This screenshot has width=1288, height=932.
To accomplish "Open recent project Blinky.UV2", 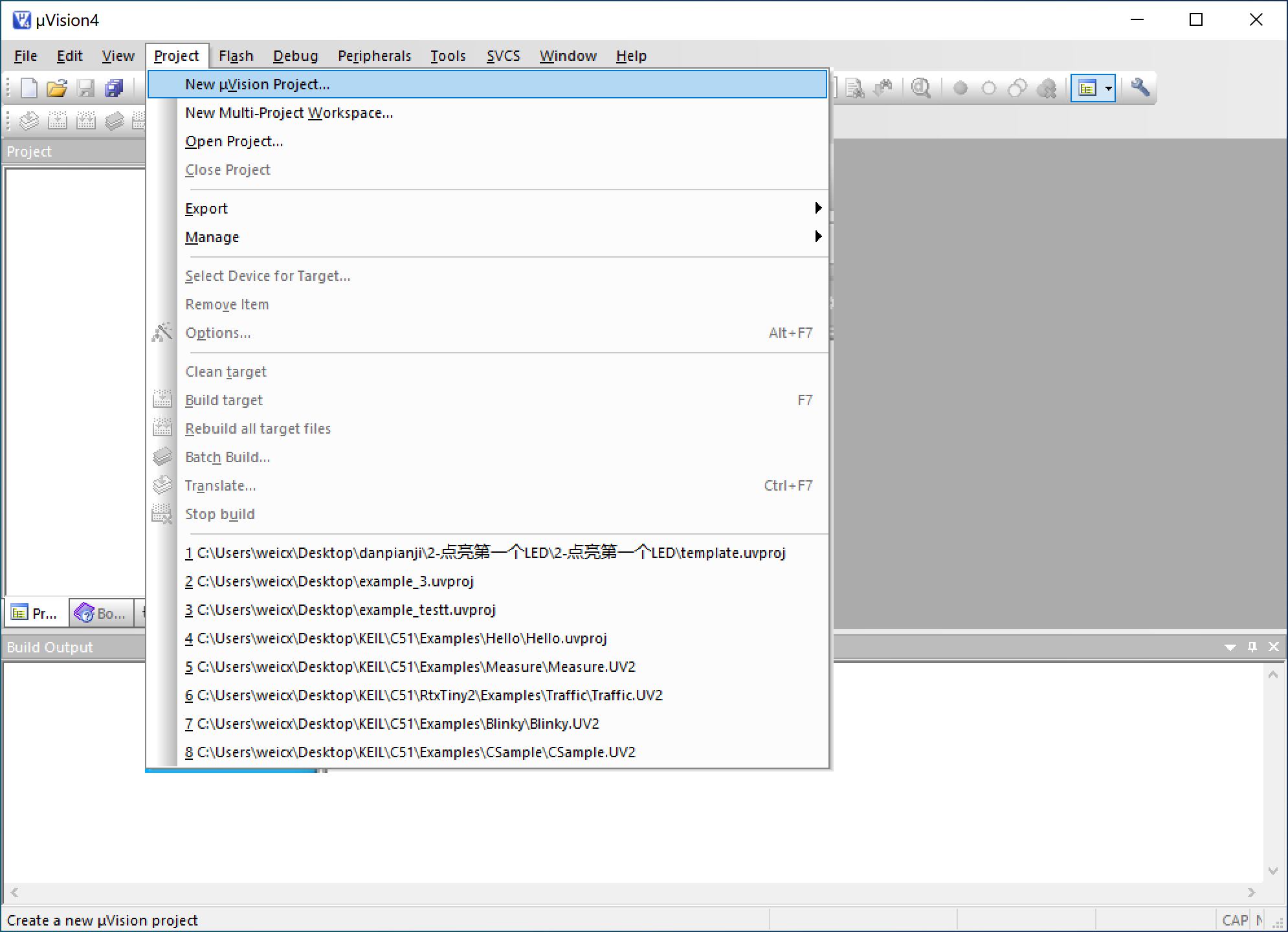I will 488,724.
